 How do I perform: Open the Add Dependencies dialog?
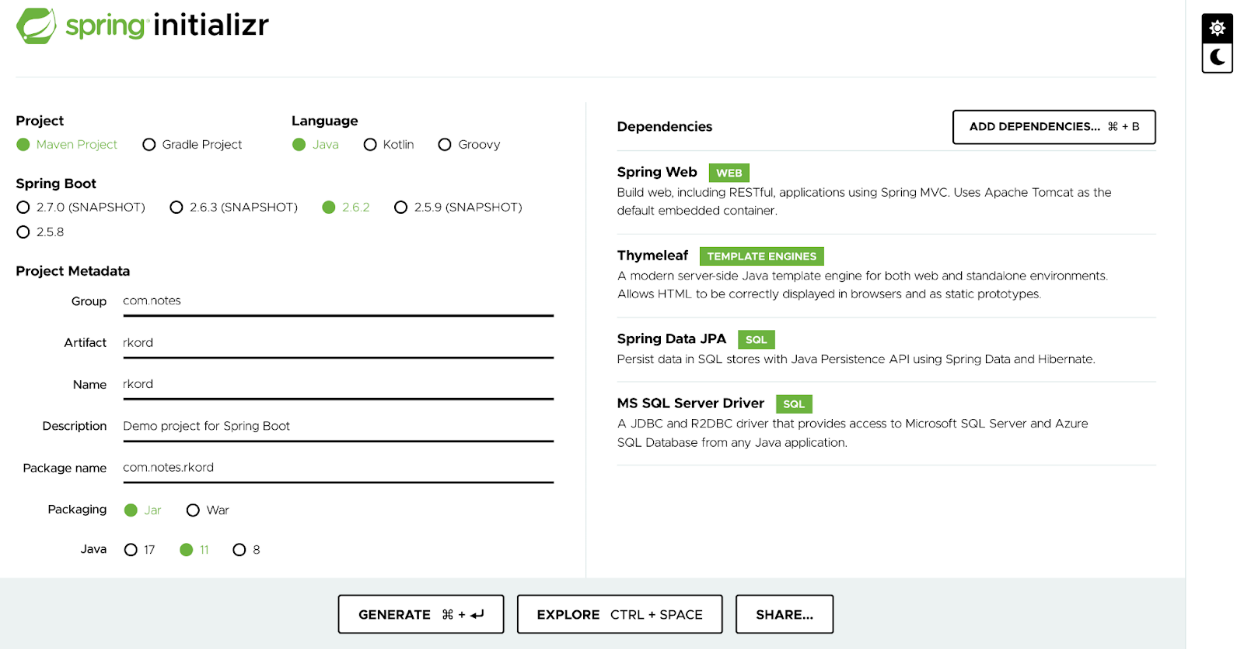click(1054, 127)
